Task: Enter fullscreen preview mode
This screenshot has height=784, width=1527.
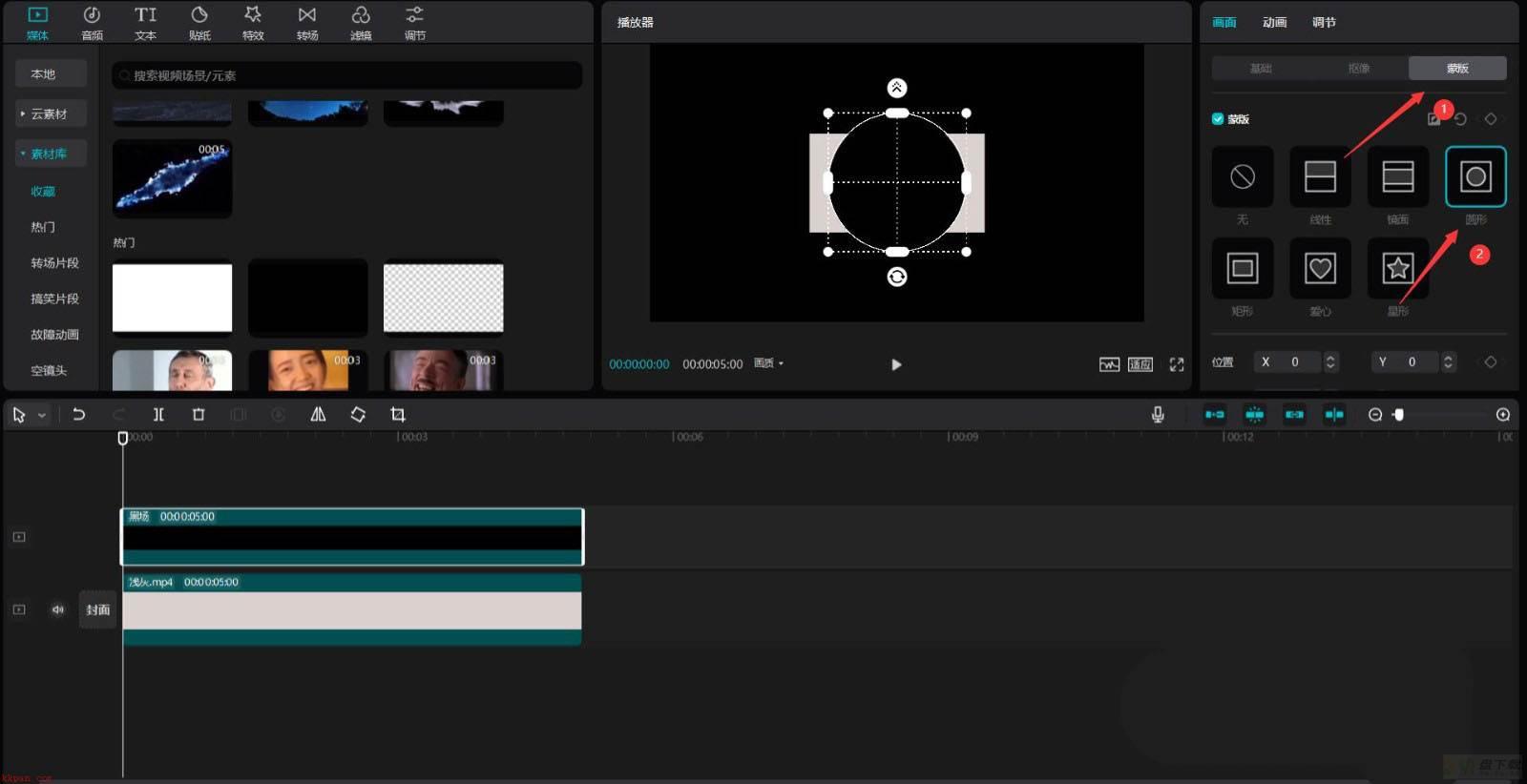Action: (x=1177, y=364)
